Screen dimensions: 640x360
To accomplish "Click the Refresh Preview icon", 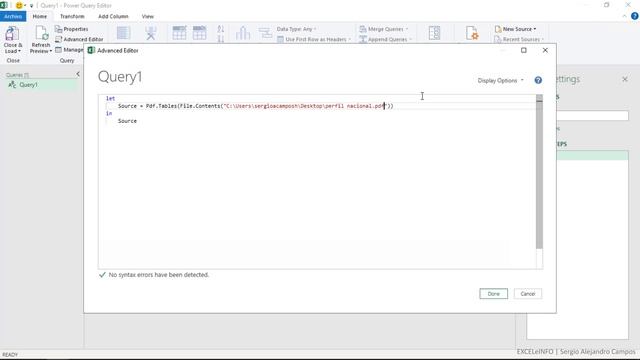I will point(41,33).
